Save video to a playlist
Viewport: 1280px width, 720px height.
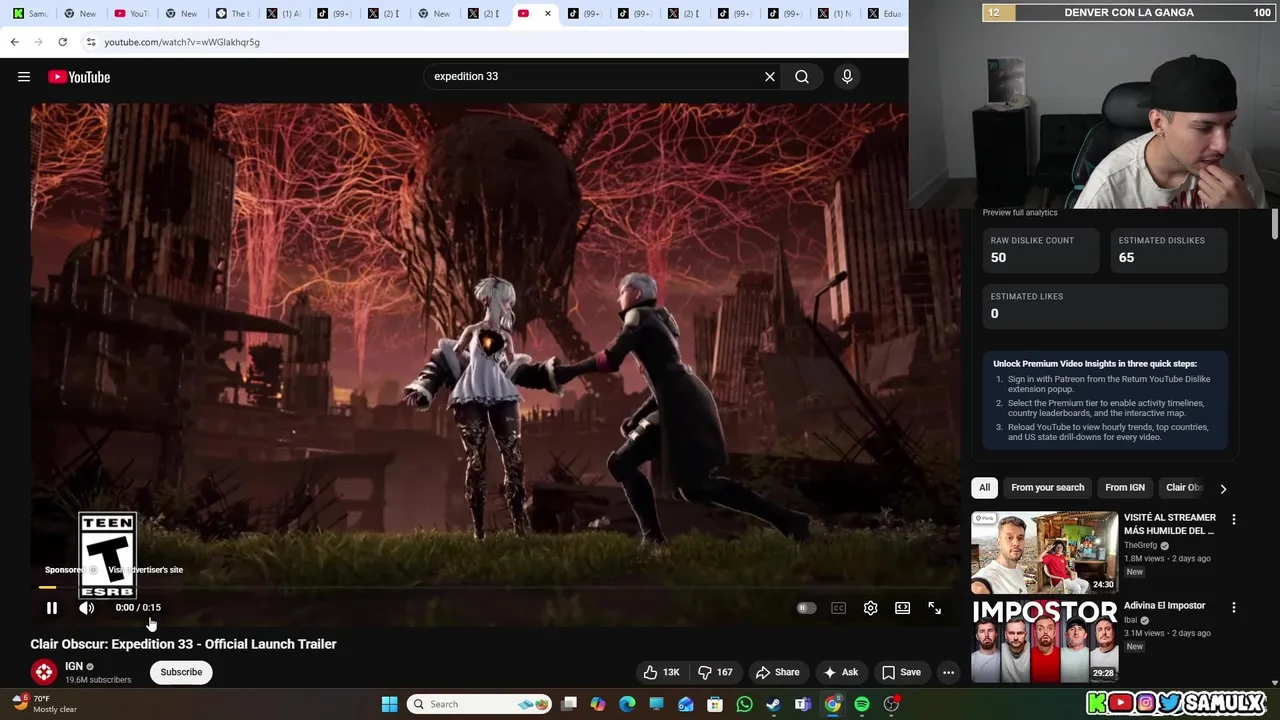(x=901, y=672)
